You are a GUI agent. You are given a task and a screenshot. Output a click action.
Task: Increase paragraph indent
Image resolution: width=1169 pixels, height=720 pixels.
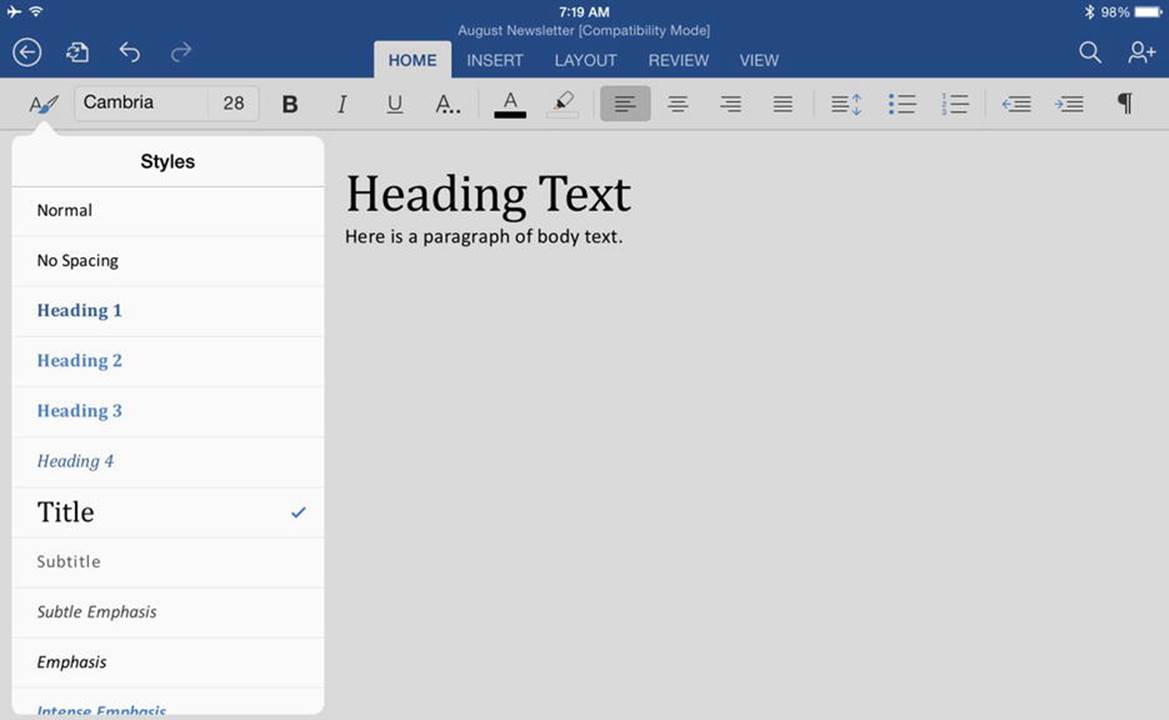click(x=1069, y=104)
